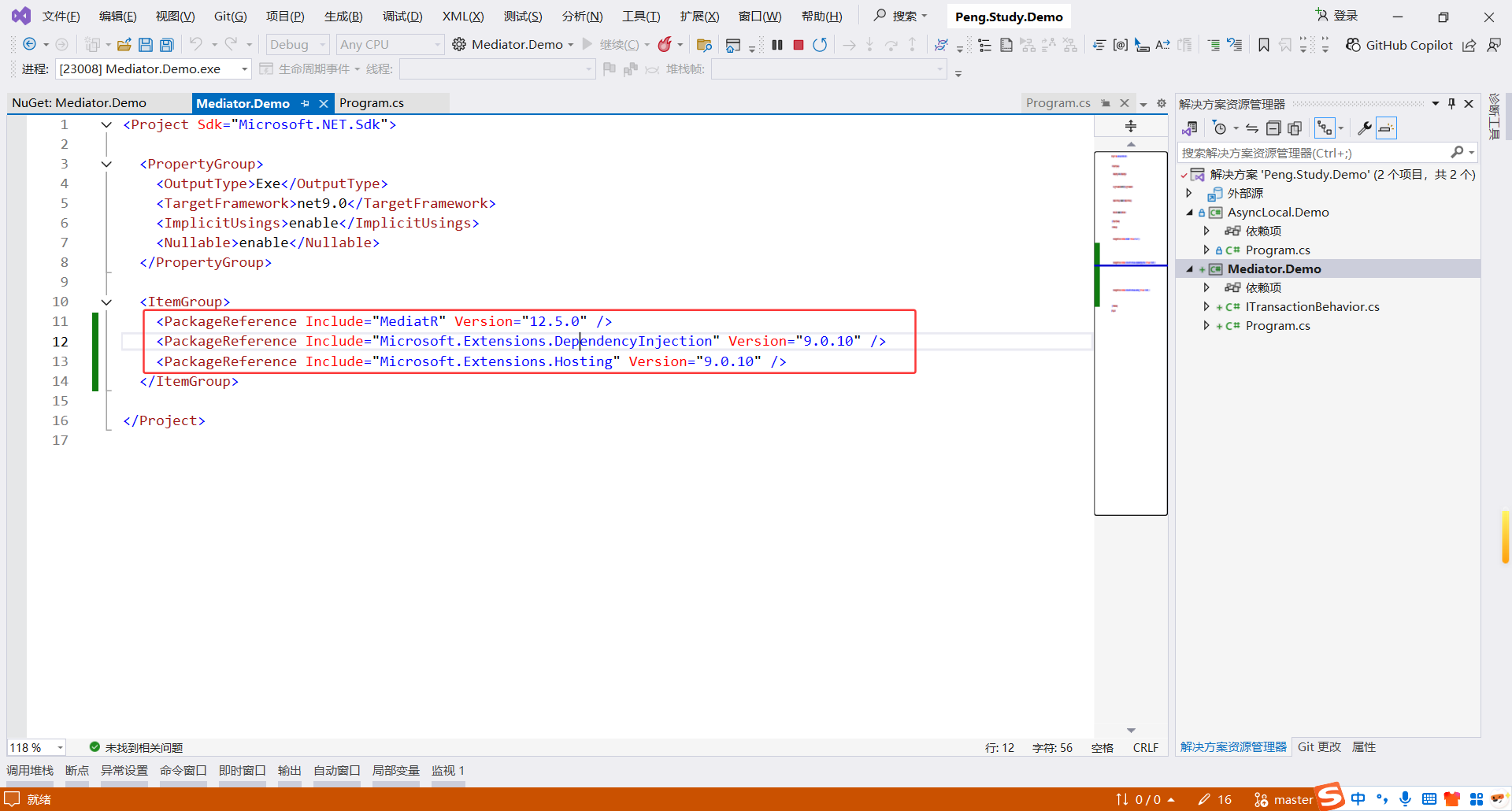Expand ITransactionBehavior.cs tree node
This screenshot has width=1512, height=811.
pos(1206,307)
